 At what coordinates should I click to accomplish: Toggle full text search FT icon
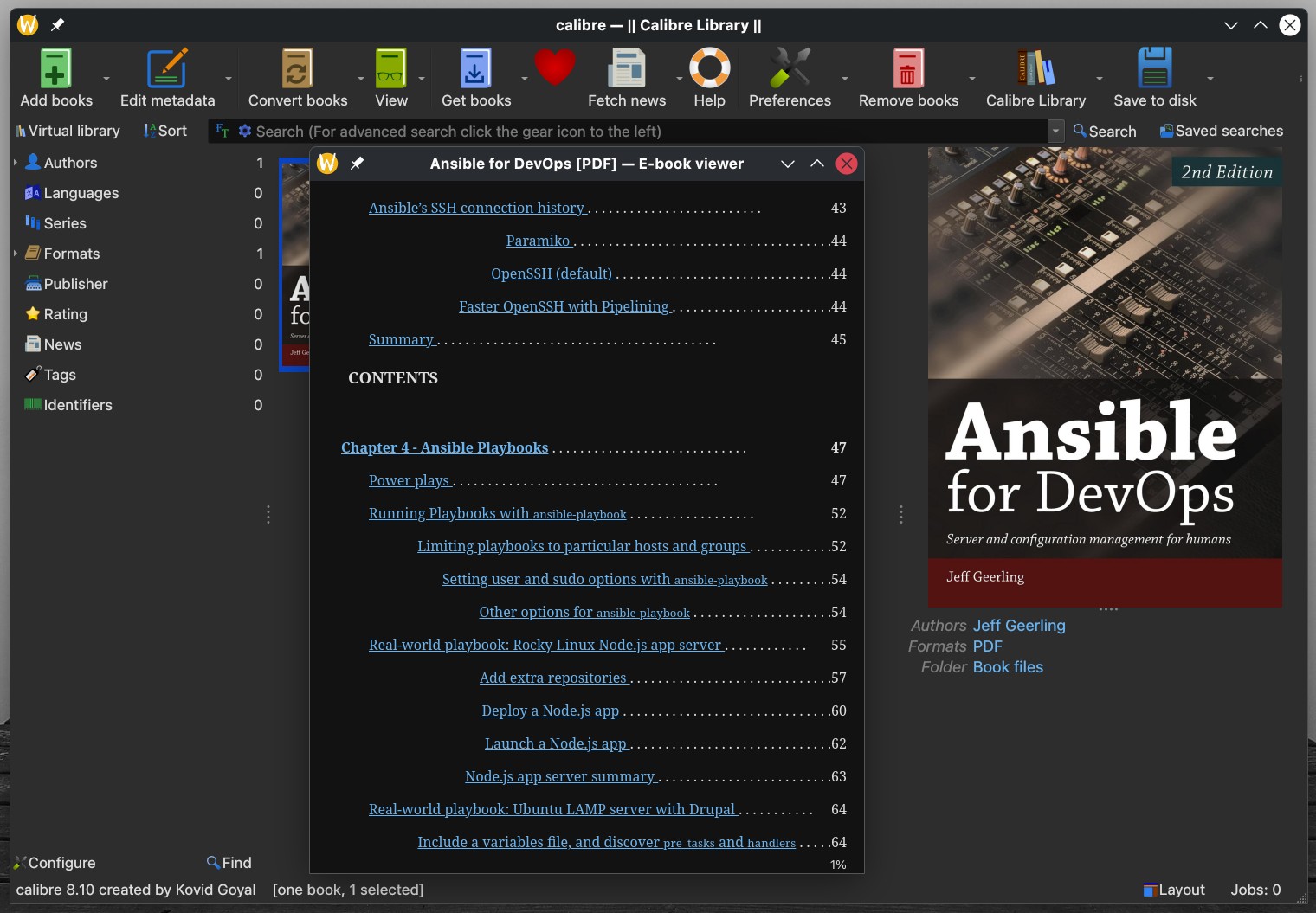223,131
